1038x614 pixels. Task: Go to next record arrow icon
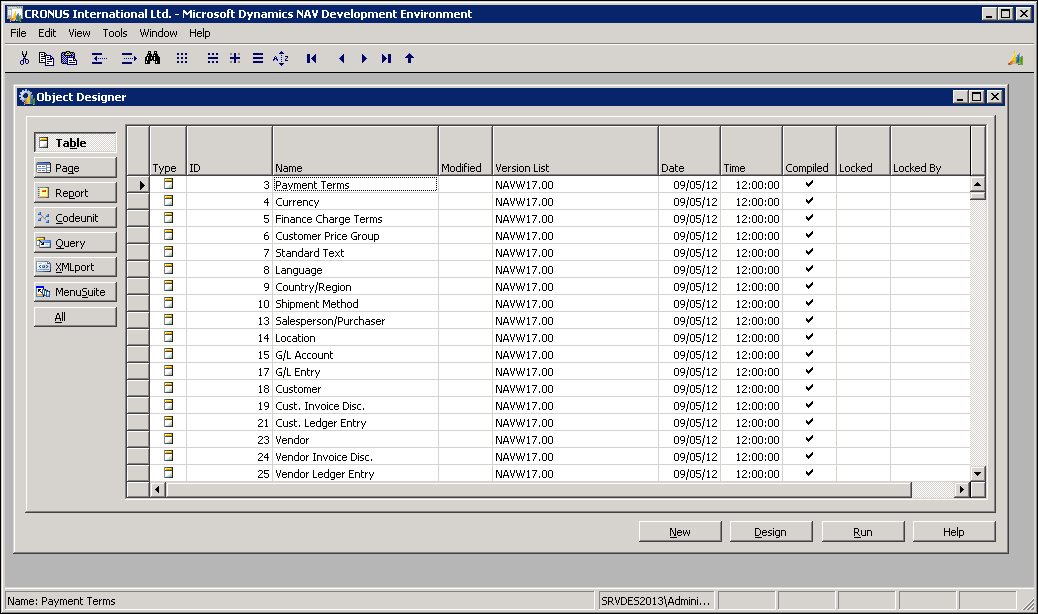(363, 58)
